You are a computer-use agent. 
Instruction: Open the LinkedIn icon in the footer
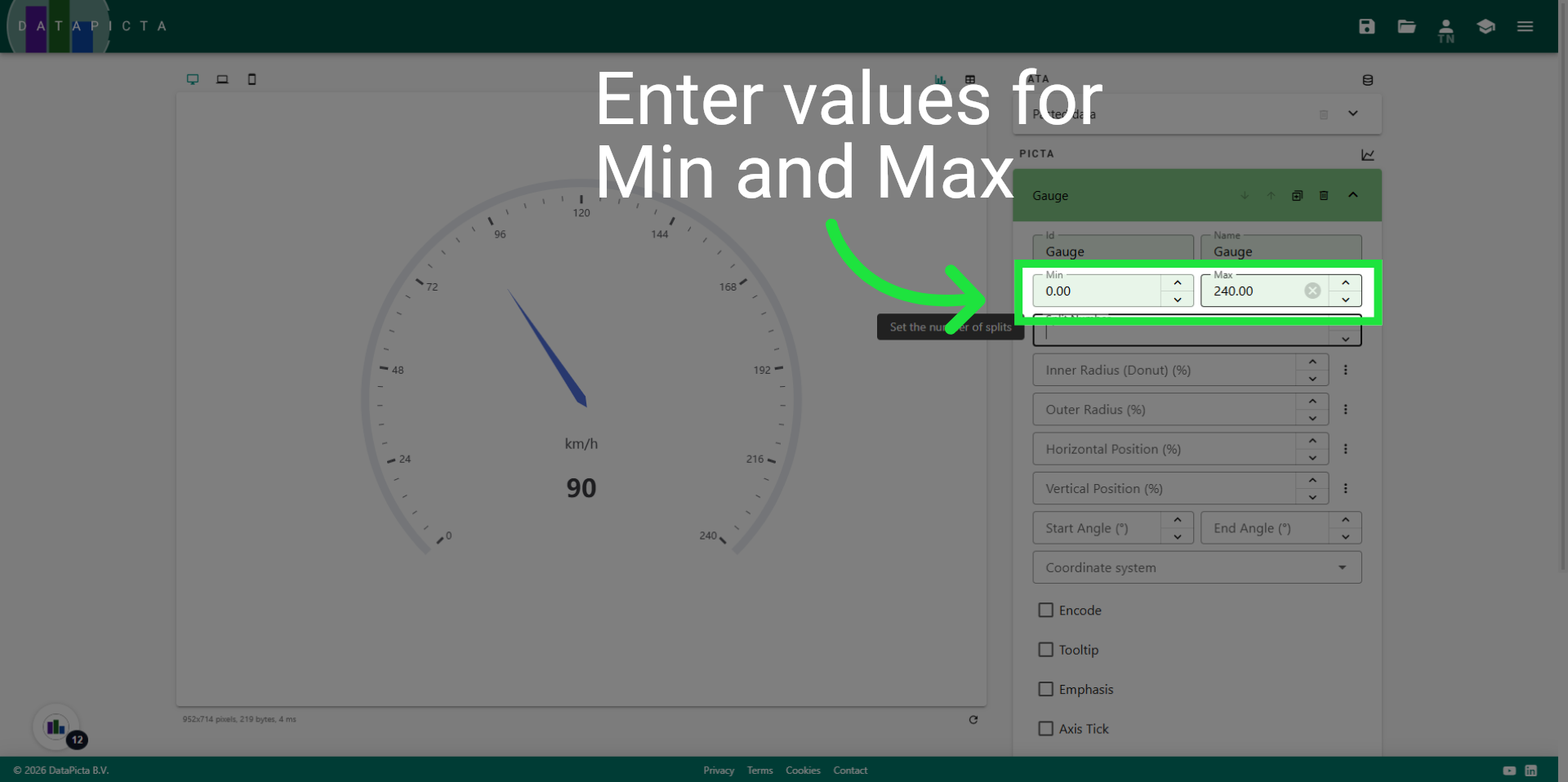tap(1531, 771)
